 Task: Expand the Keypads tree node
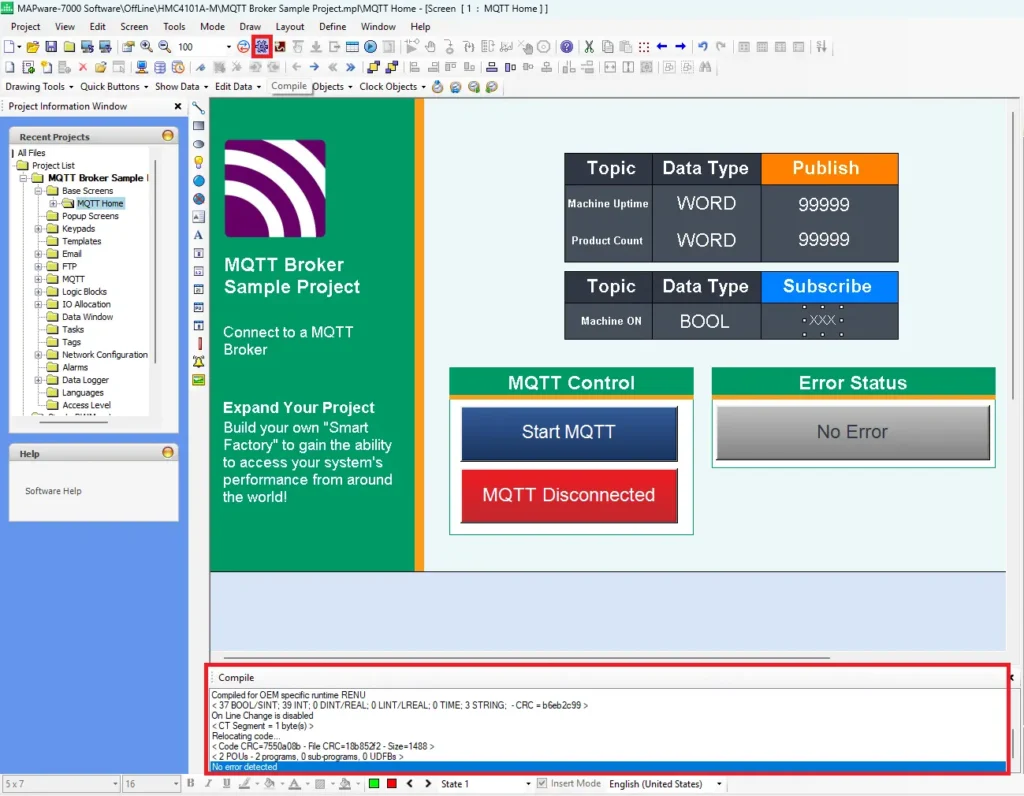point(39,229)
